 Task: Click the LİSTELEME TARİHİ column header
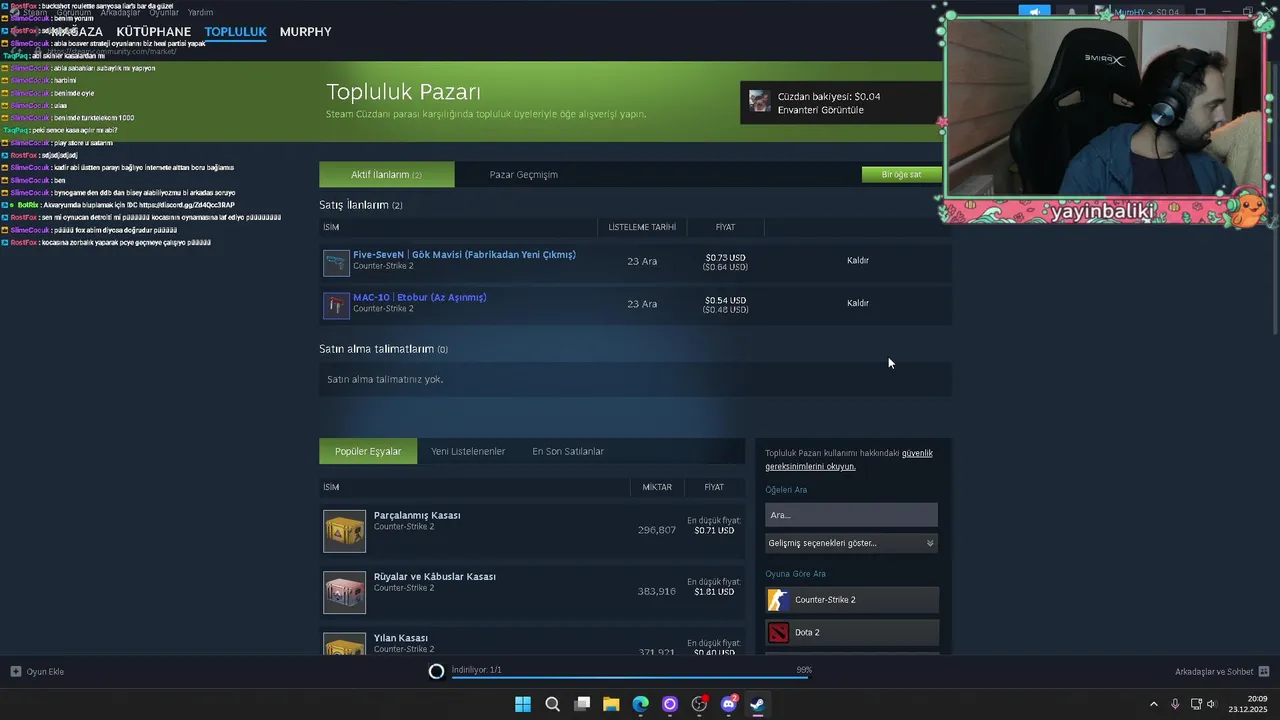point(642,227)
